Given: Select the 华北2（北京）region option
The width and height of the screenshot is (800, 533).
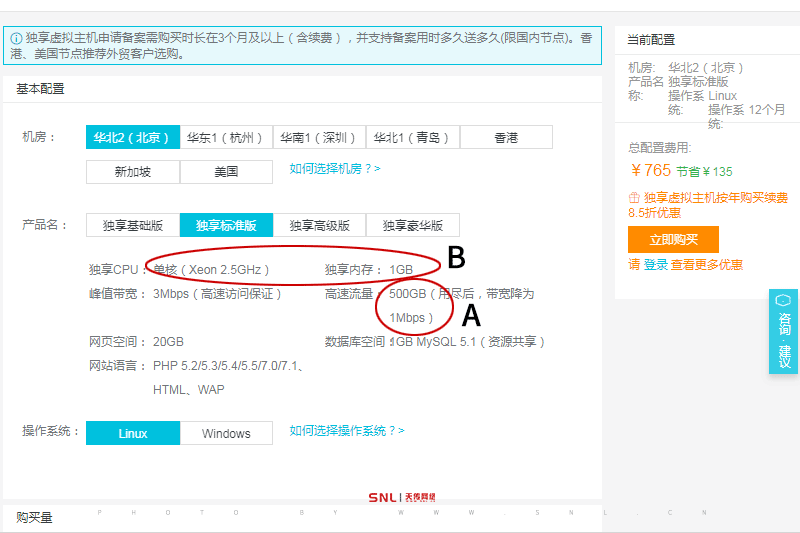Looking at the screenshot, I should (x=132, y=138).
